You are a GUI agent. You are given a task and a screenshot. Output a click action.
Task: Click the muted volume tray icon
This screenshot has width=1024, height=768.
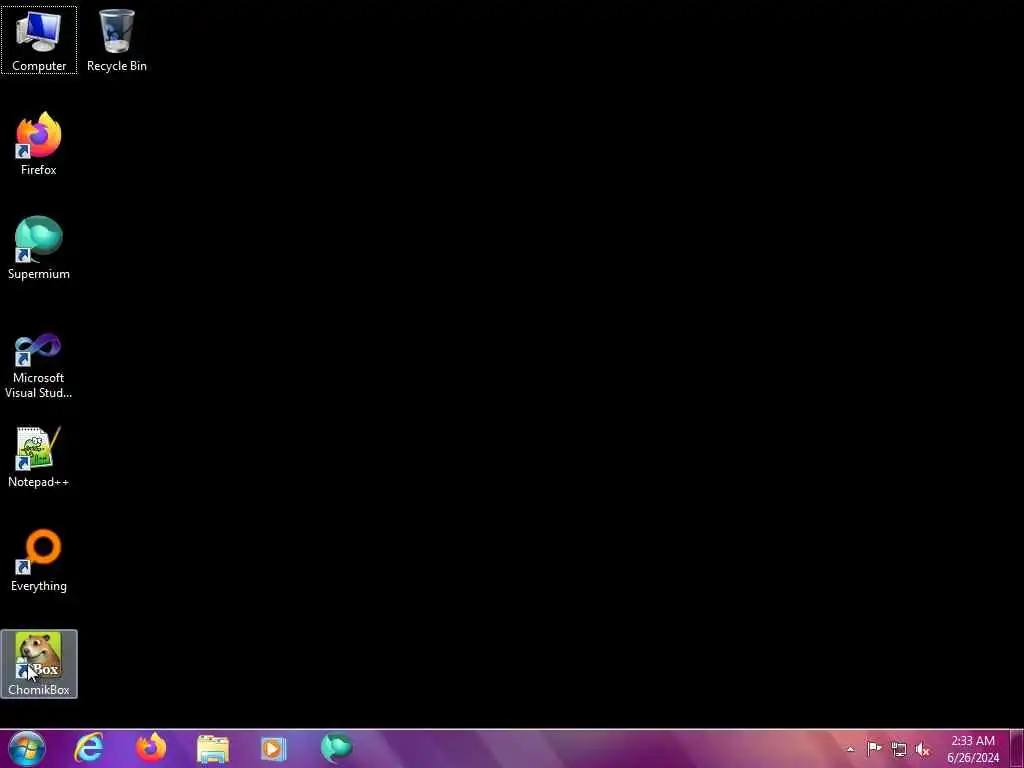(923, 749)
